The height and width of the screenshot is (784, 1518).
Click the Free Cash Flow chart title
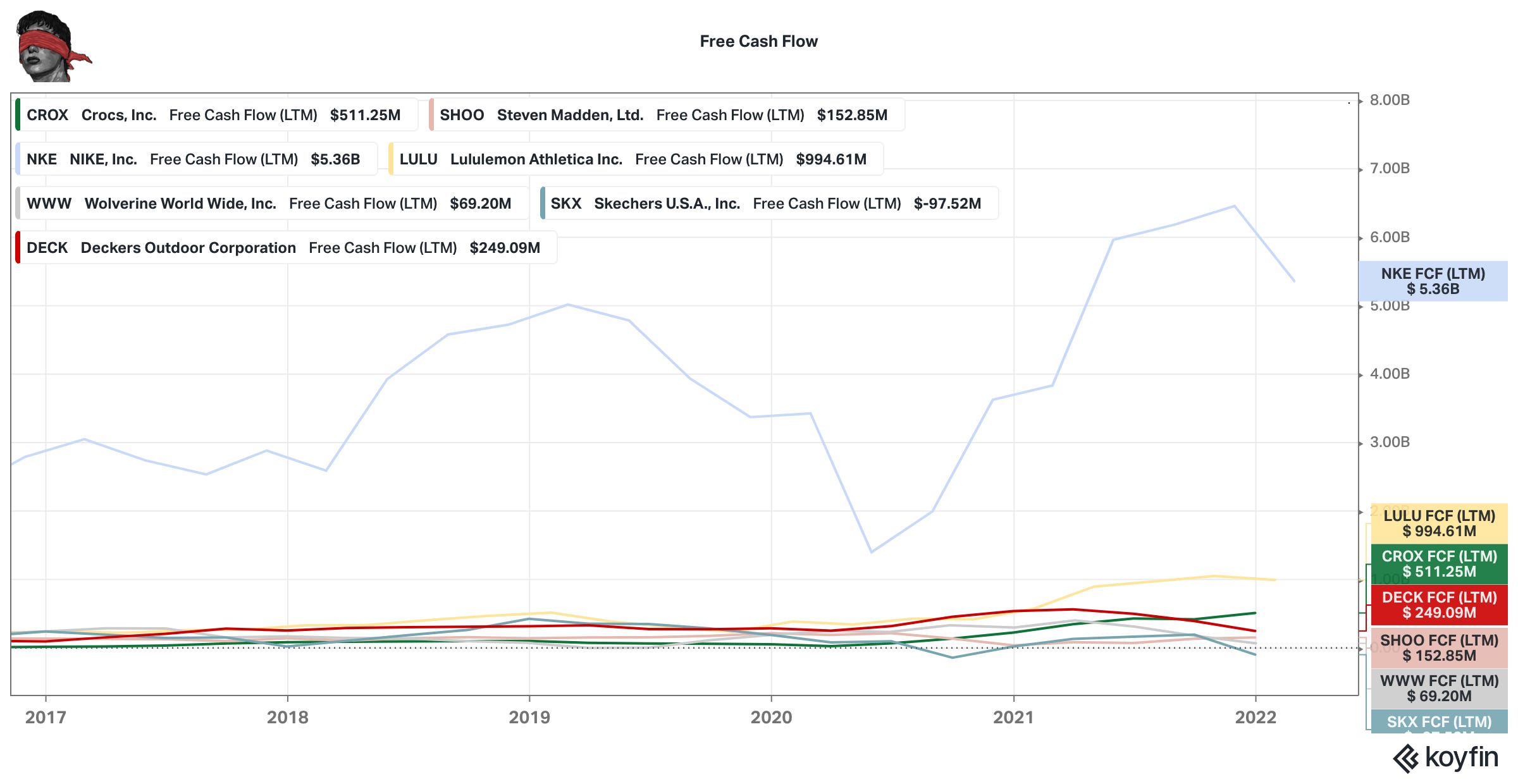click(x=758, y=42)
